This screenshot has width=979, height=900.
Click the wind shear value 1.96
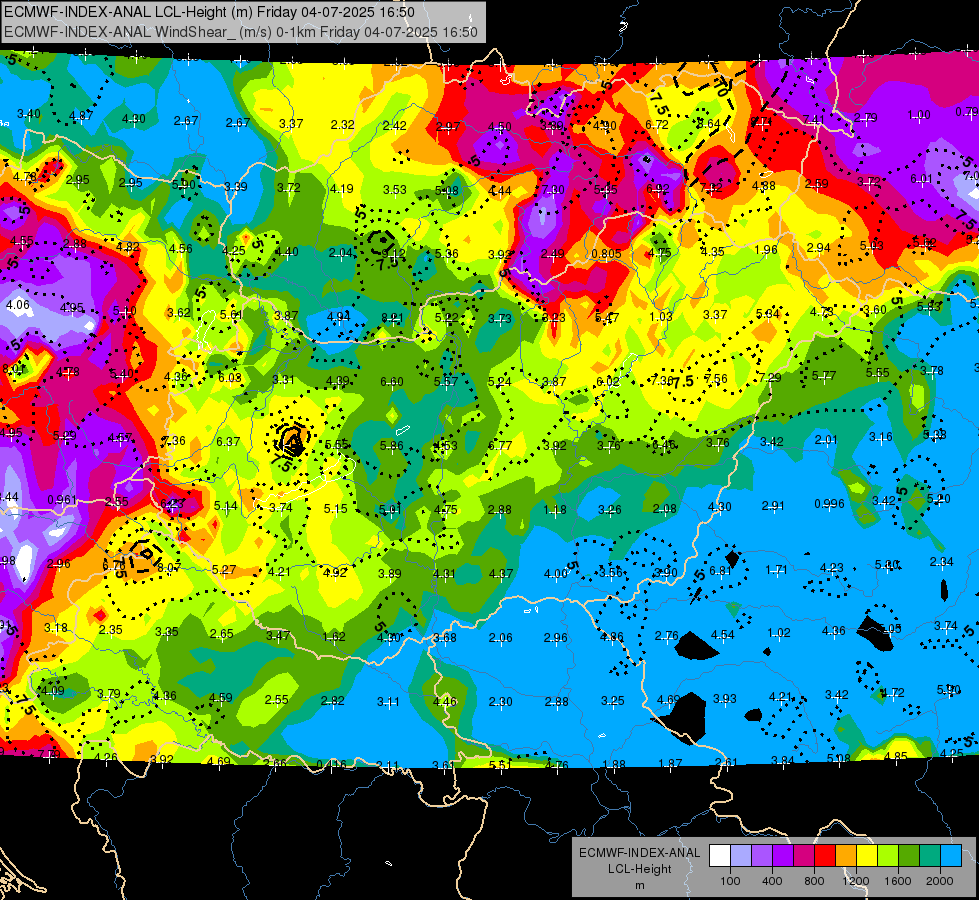pos(766,250)
